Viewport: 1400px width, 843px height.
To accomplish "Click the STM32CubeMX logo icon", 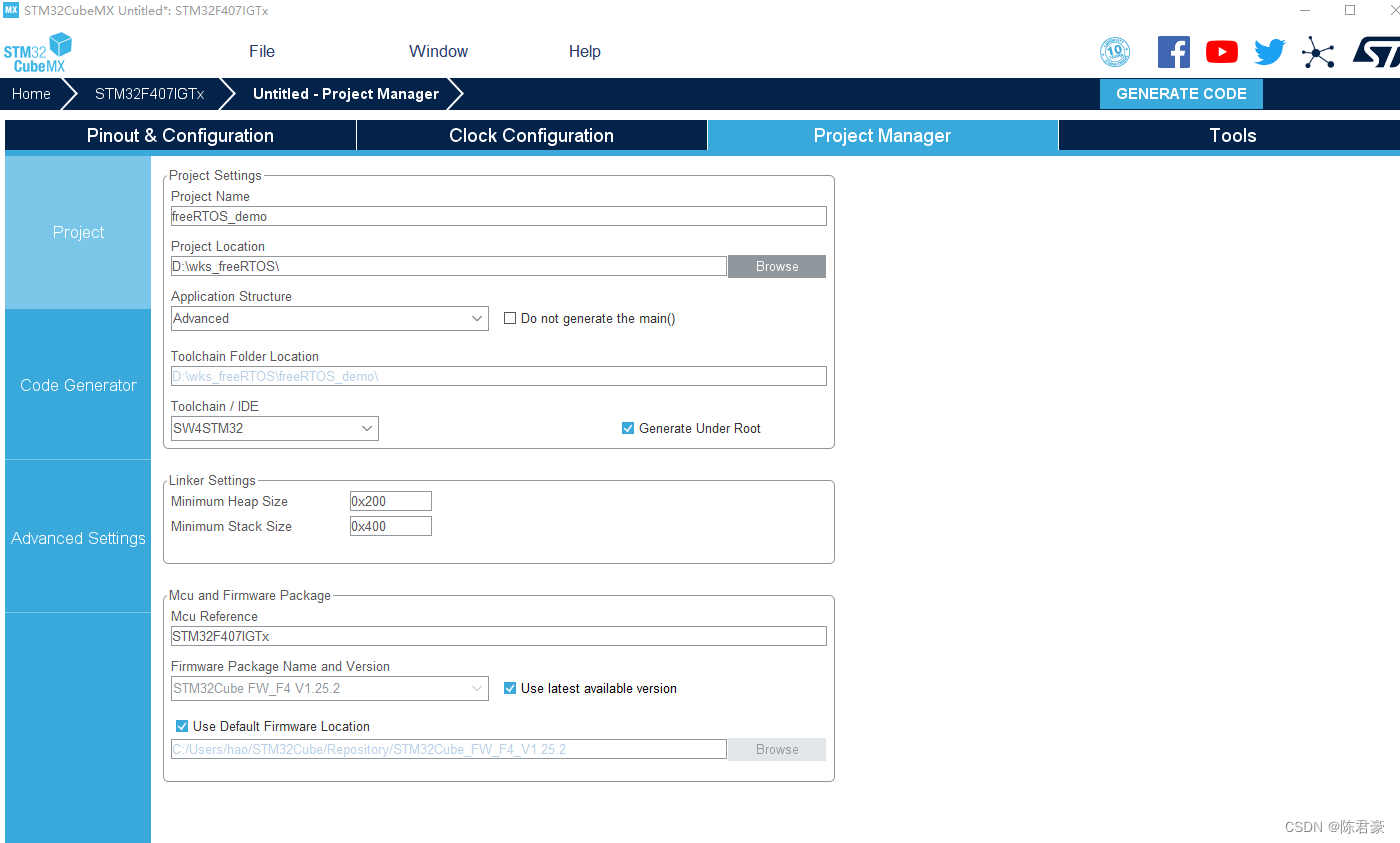I will click(38, 52).
